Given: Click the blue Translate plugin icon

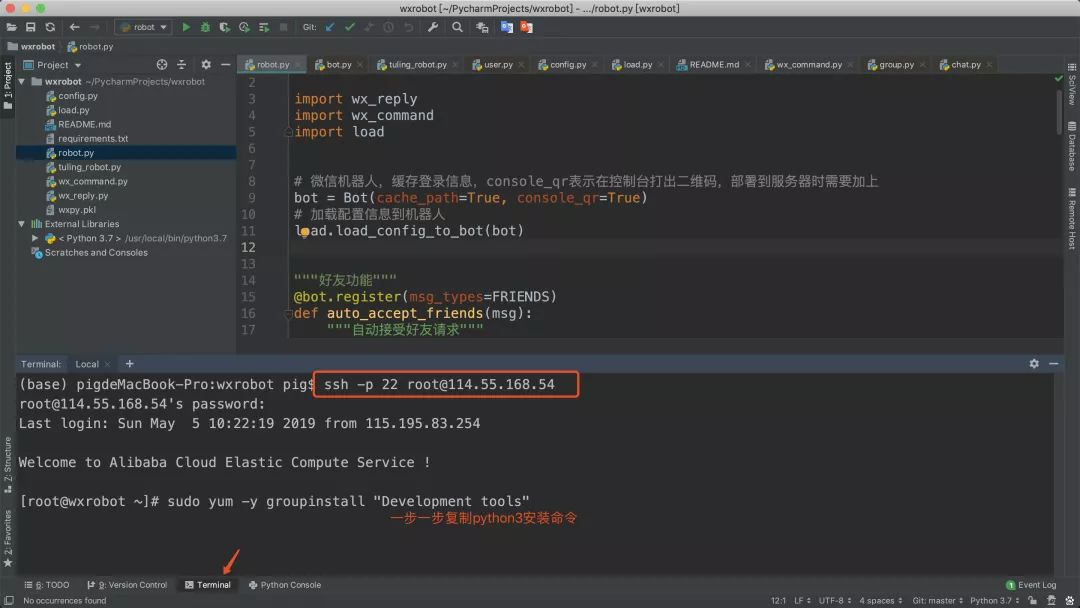Looking at the screenshot, I should (507, 27).
